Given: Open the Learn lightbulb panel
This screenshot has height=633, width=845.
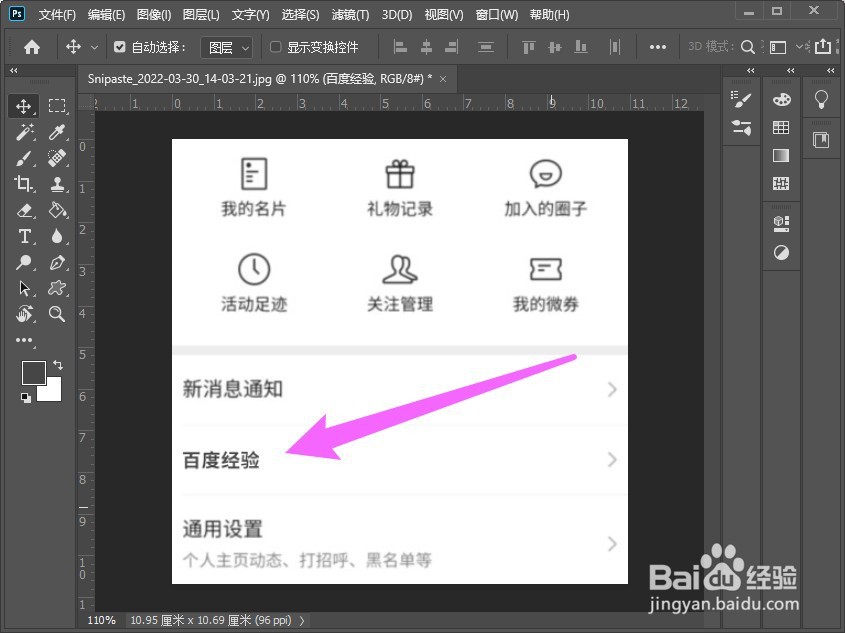Looking at the screenshot, I should [x=821, y=99].
